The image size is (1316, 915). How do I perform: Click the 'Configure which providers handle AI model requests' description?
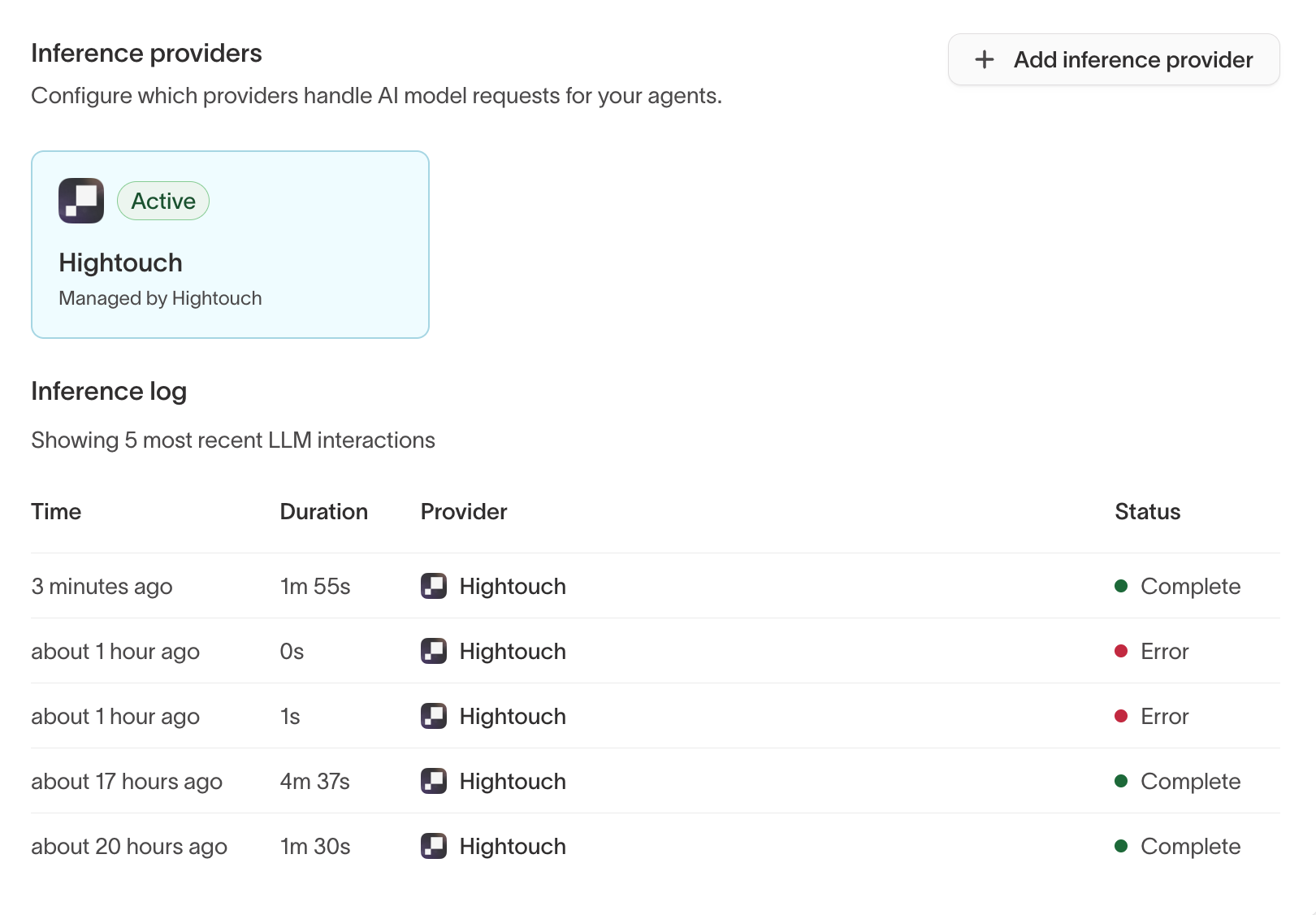[376, 95]
